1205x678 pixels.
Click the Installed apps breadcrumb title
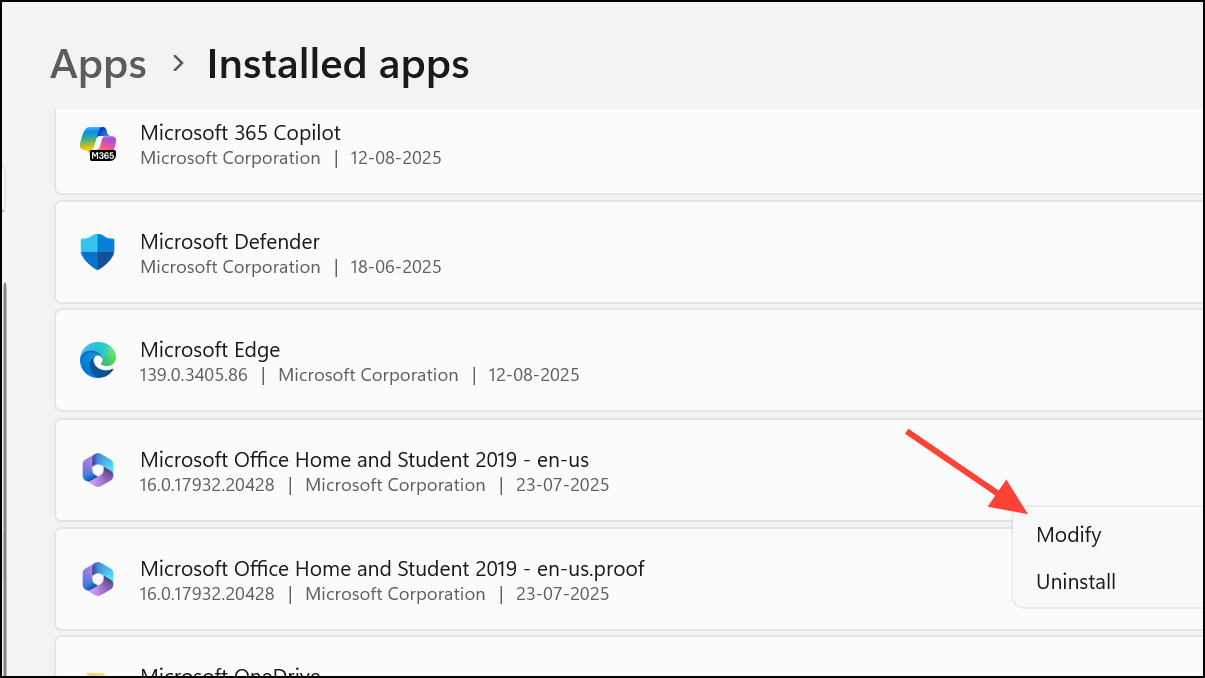click(338, 65)
